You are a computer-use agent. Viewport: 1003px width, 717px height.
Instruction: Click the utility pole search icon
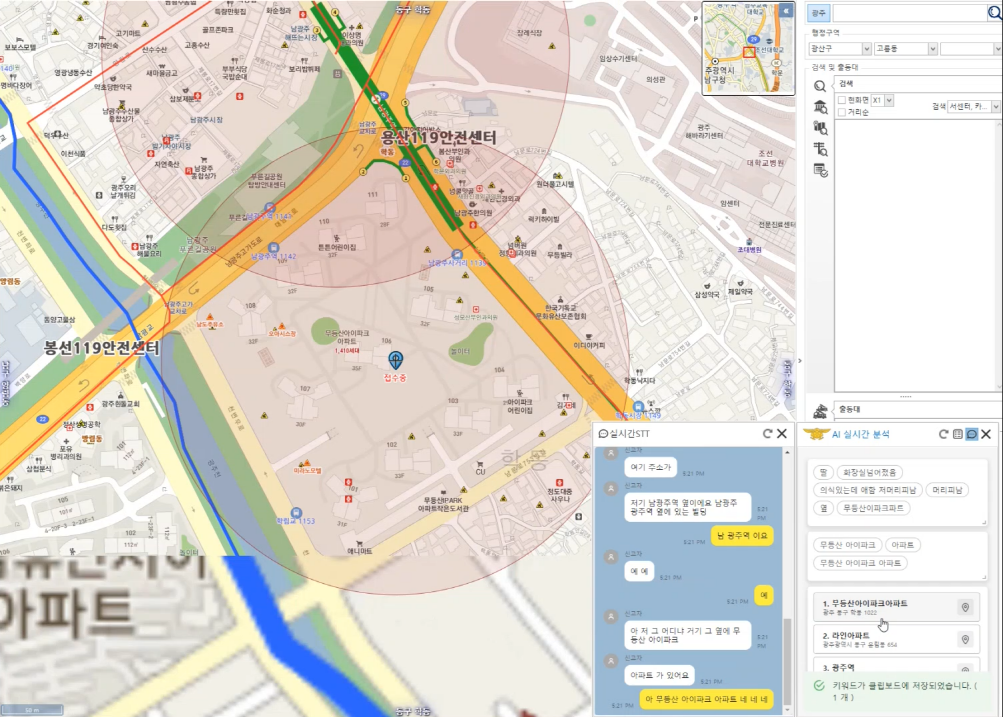point(820,149)
